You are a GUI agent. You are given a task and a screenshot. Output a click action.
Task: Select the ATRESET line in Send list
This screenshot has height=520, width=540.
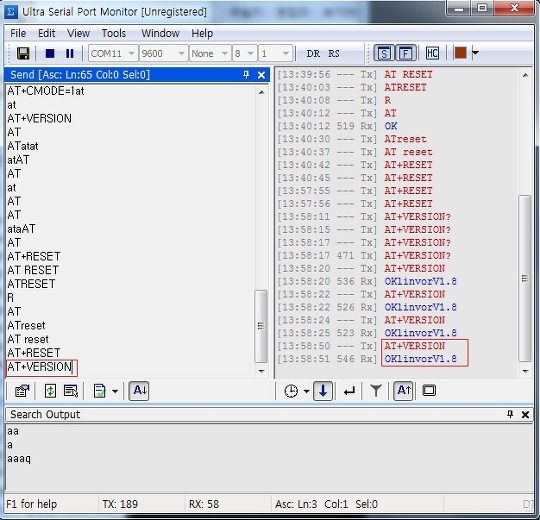click(31, 284)
